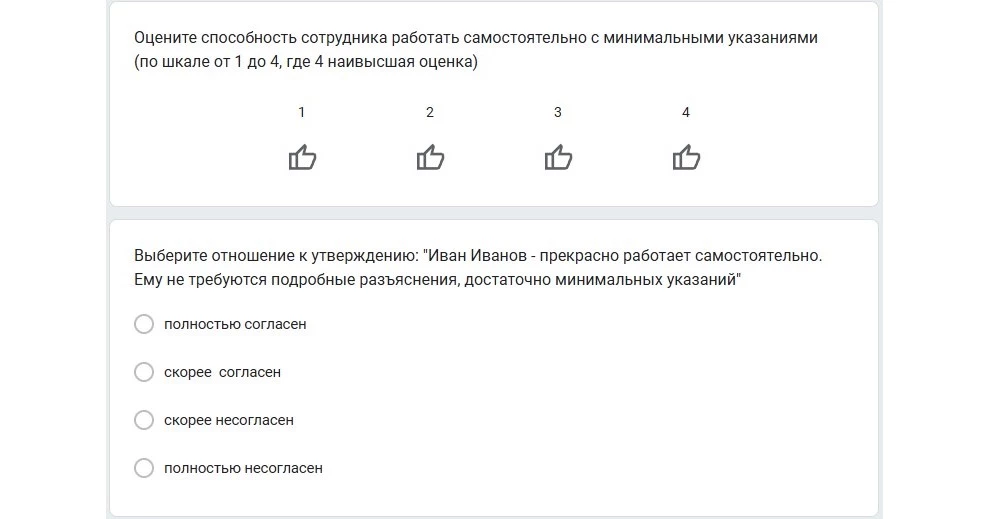
Task: Select the radio circle for "полностью согласен"
Action: pyautogui.click(x=144, y=324)
